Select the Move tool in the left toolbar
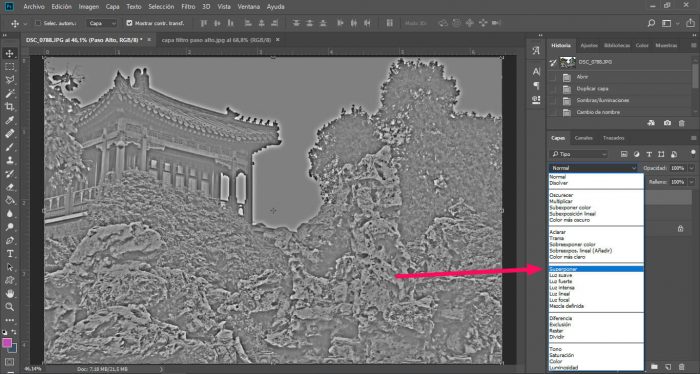Screen dimensions: 700x374 coord(9,54)
